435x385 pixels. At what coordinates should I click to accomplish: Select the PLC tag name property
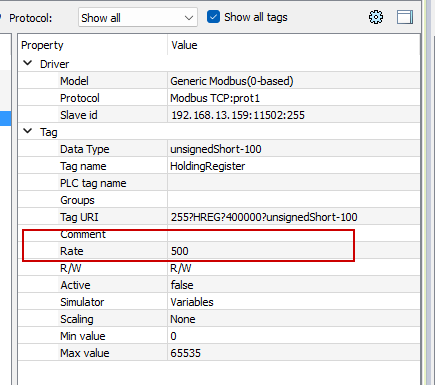click(93, 183)
